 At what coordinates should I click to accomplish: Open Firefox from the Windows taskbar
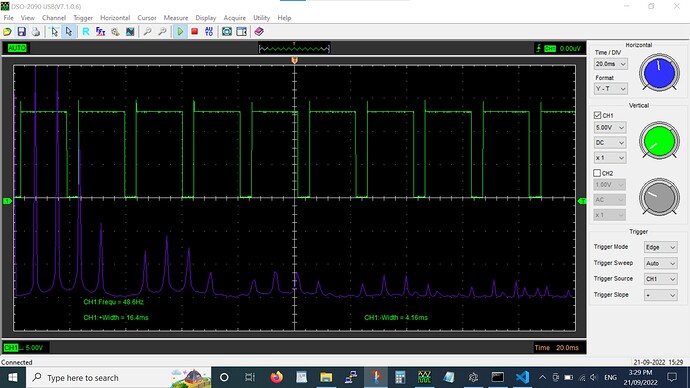(276, 377)
